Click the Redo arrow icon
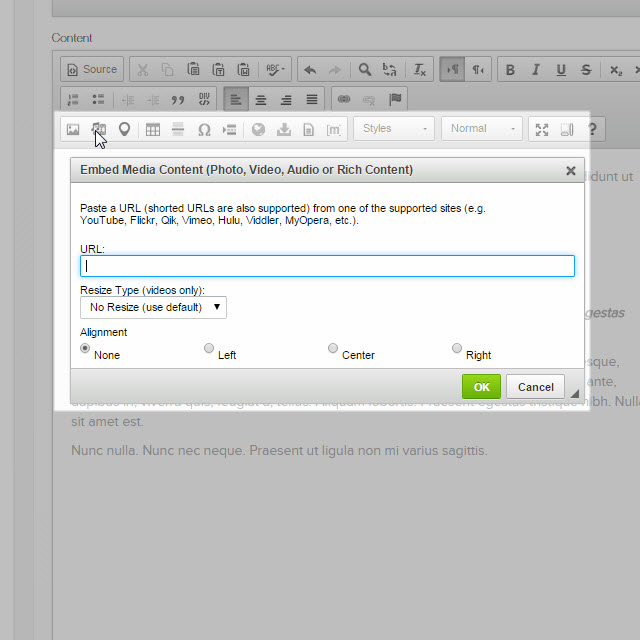 coord(335,70)
